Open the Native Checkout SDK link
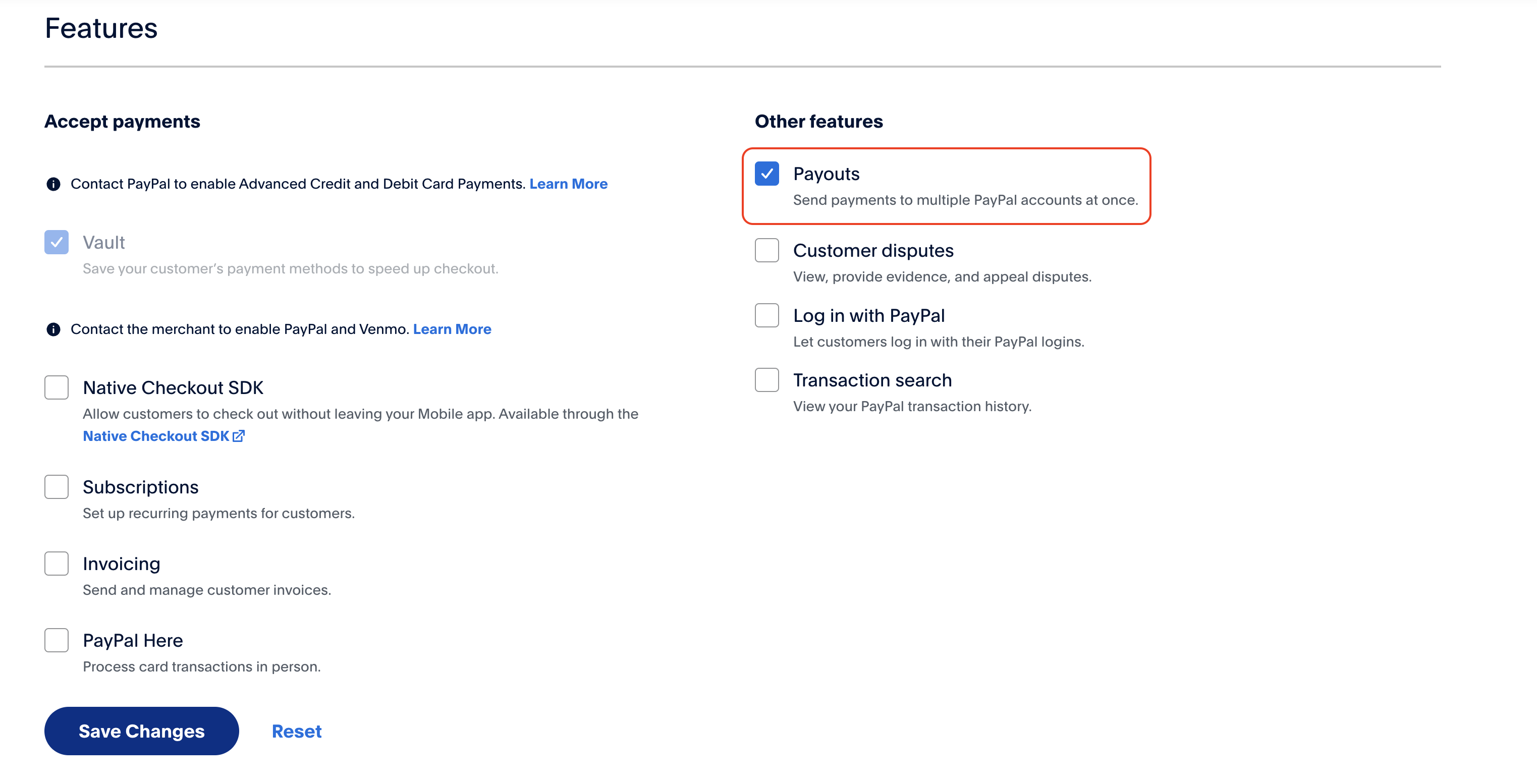1537x784 pixels. click(x=156, y=436)
